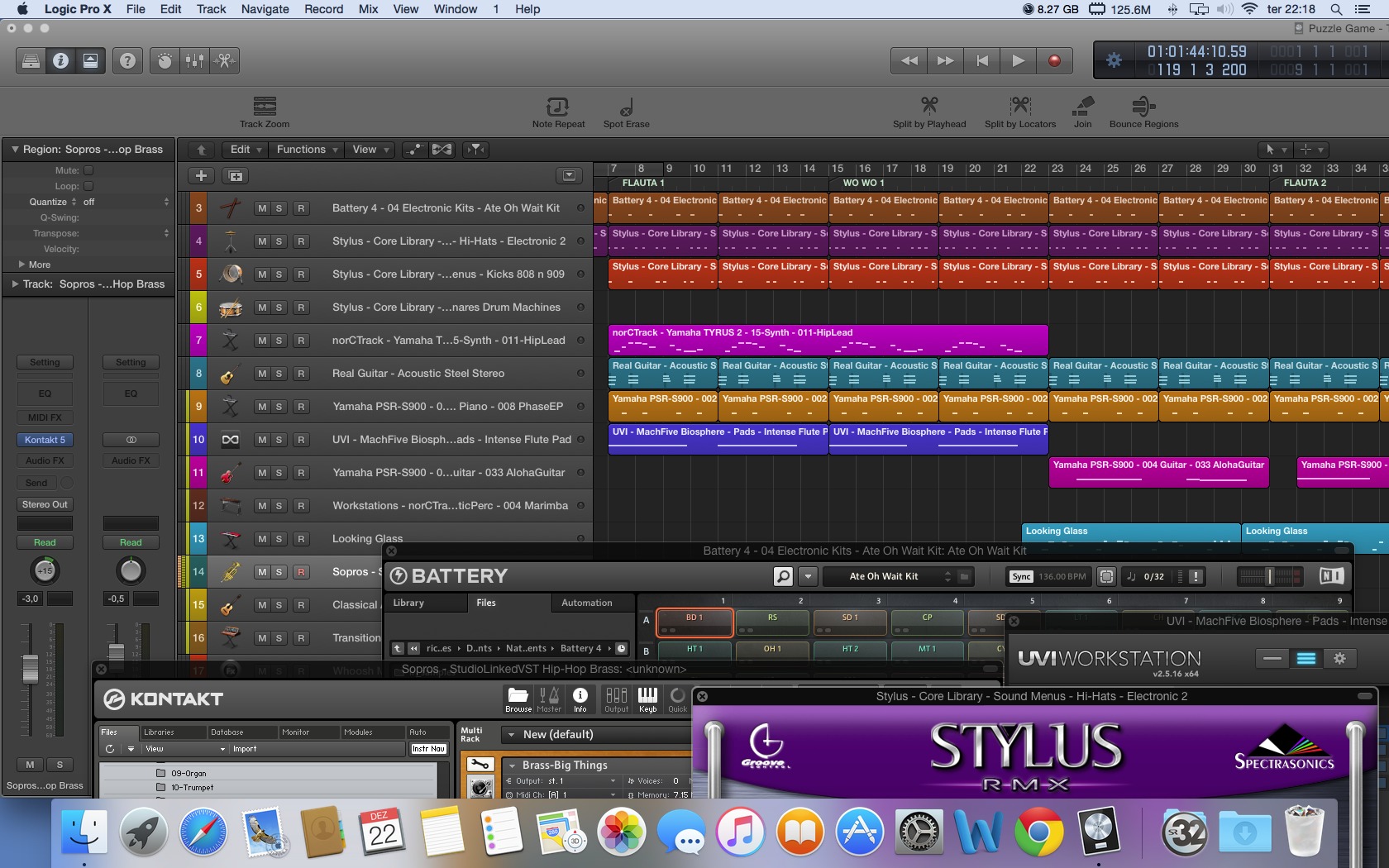Record-enable track 7 norCTrack Yamaha
Screen dimensions: 1389x868
pos(301,341)
